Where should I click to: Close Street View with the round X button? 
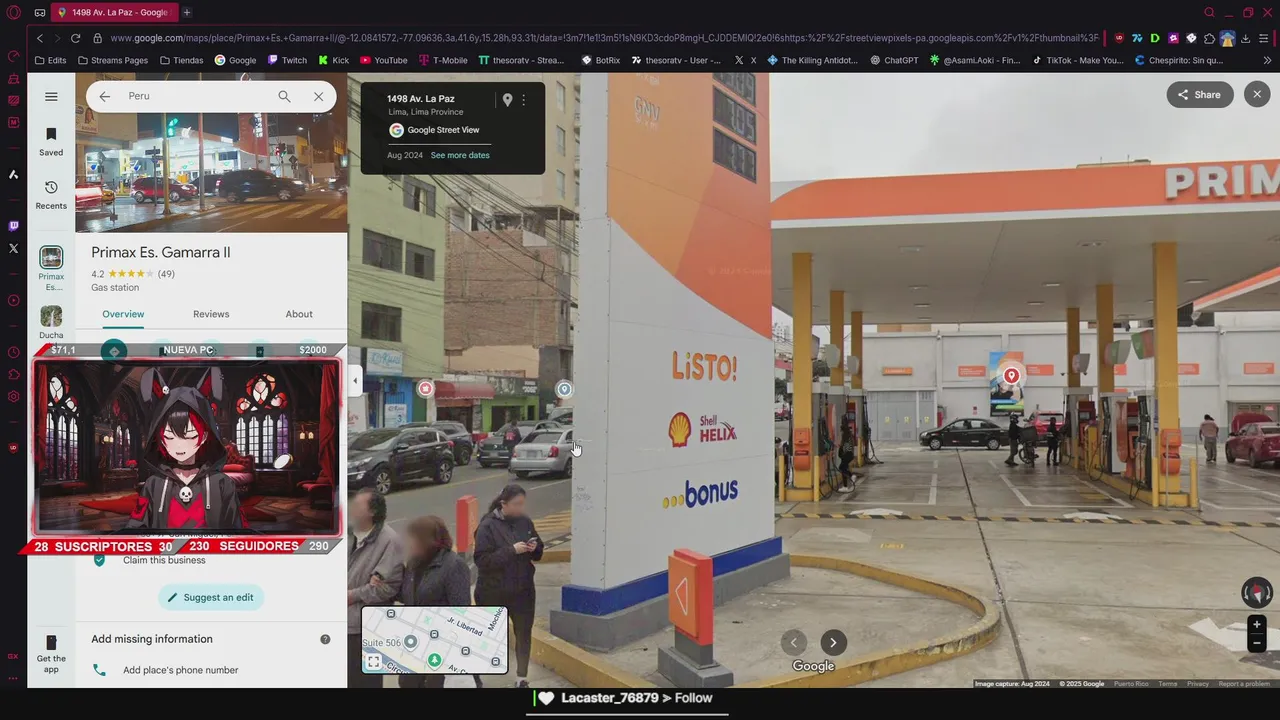tap(1257, 94)
